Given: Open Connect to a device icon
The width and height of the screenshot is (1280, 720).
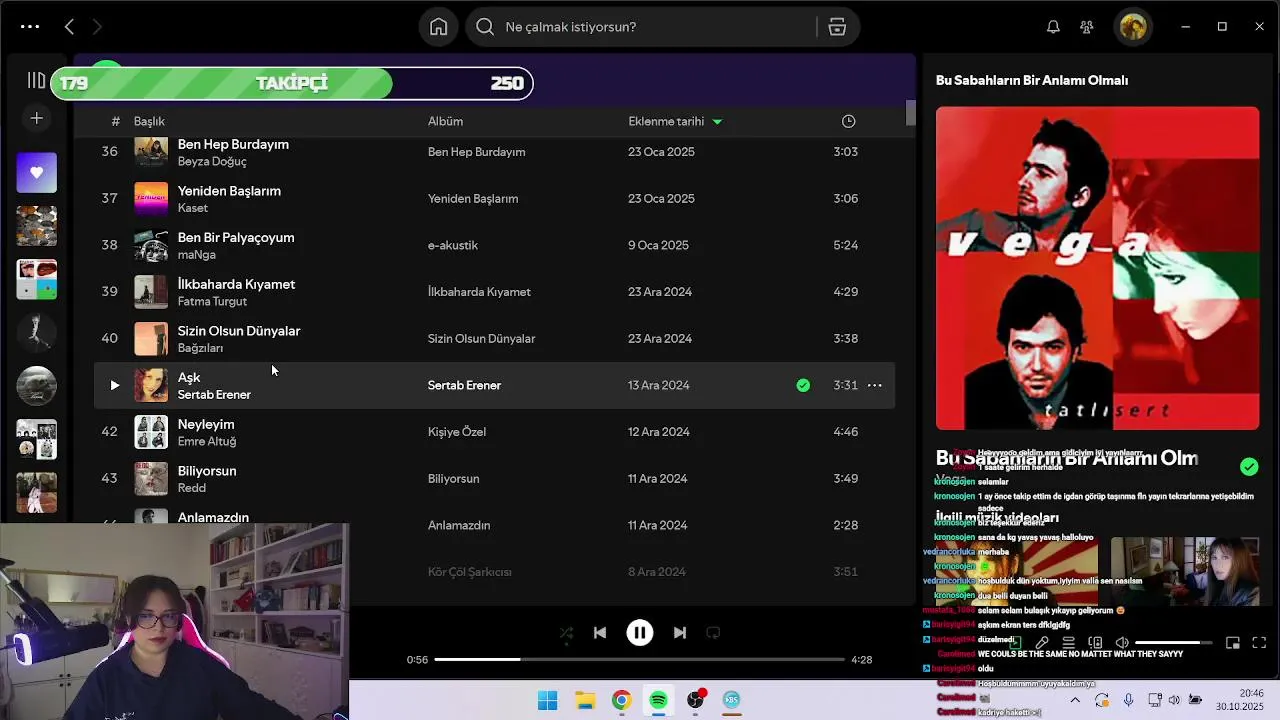Looking at the screenshot, I should pyautogui.click(x=1095, y=643).
